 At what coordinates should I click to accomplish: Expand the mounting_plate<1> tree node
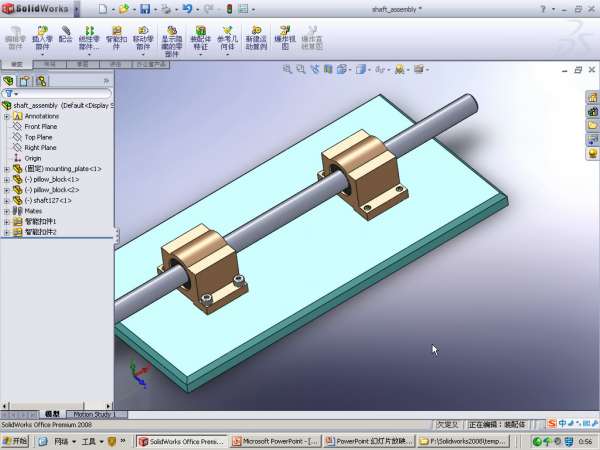point(7,169)
